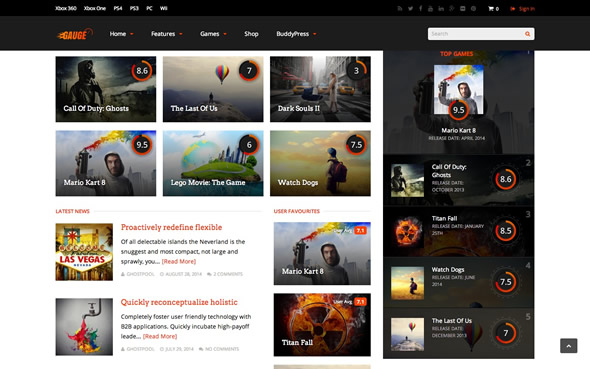This screenshot has width=590, height=369.
Task: Click the 8.5 rating gauge beside Titan Fall
Action: click(x=505, y=231)
